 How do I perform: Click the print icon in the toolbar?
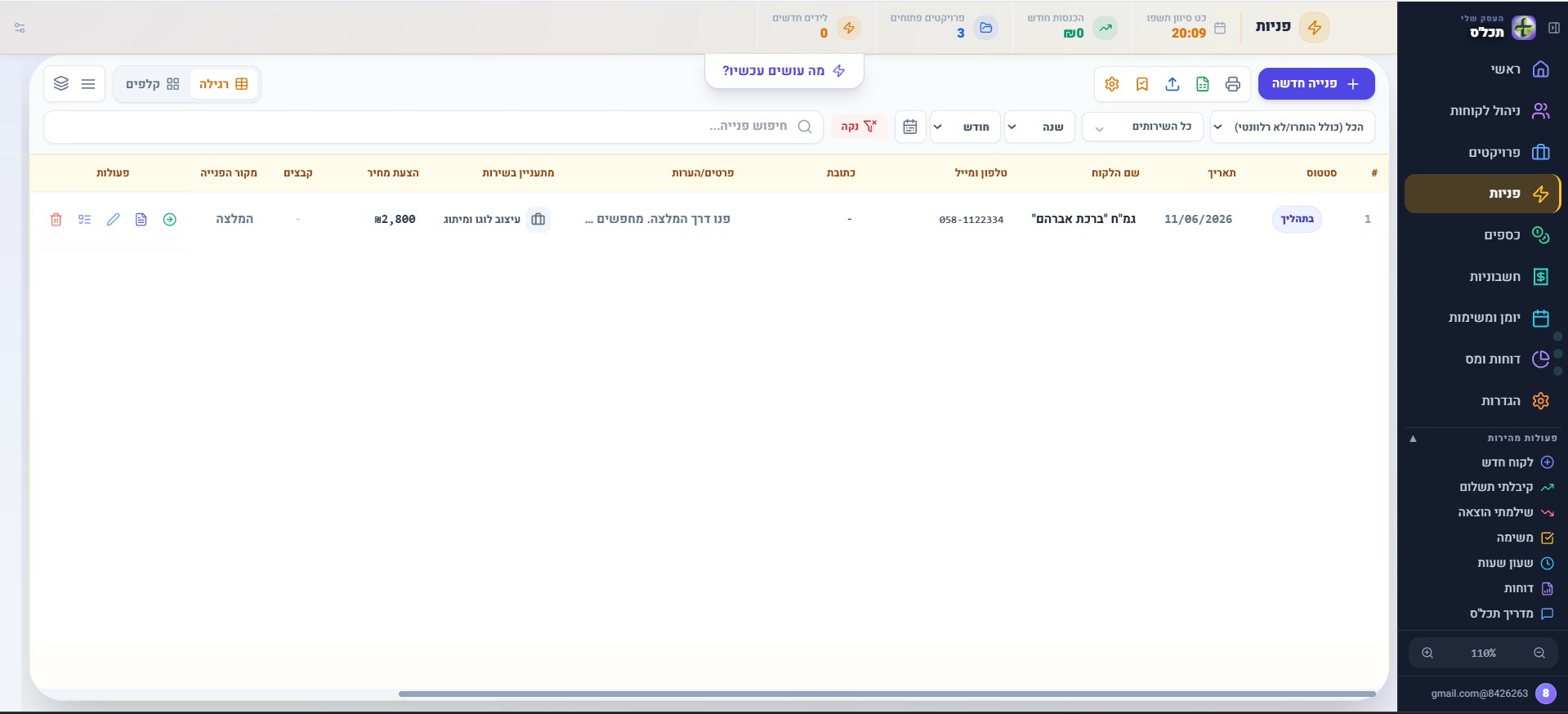[x=1232, y=84]
